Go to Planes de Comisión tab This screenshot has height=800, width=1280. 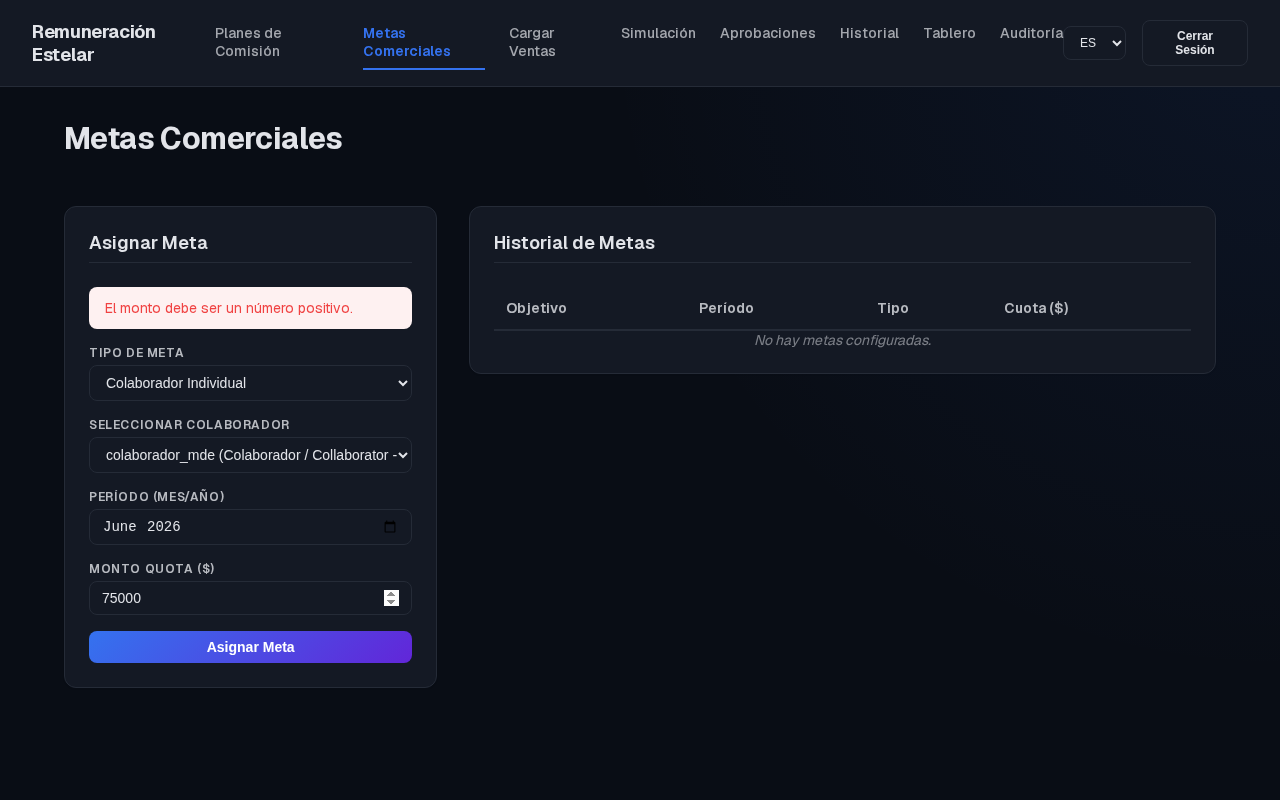(277, 43)
